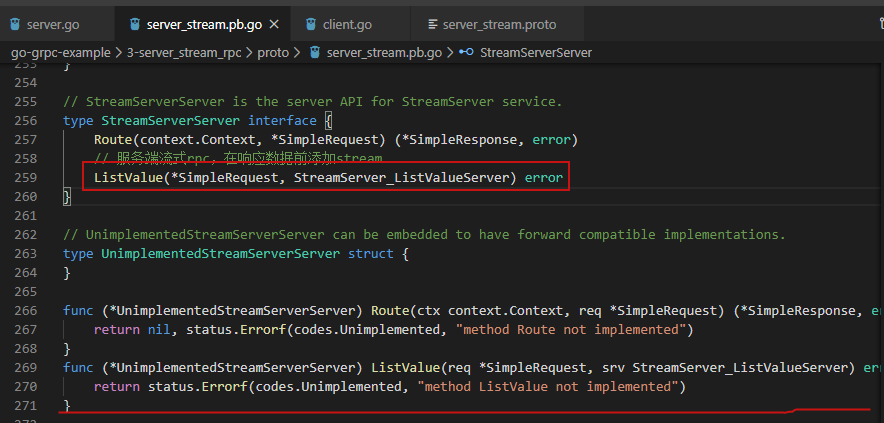The height and width of the screenshot is (423, 884).
Task: Click the Route method on line 257
Action: point(113,140)
